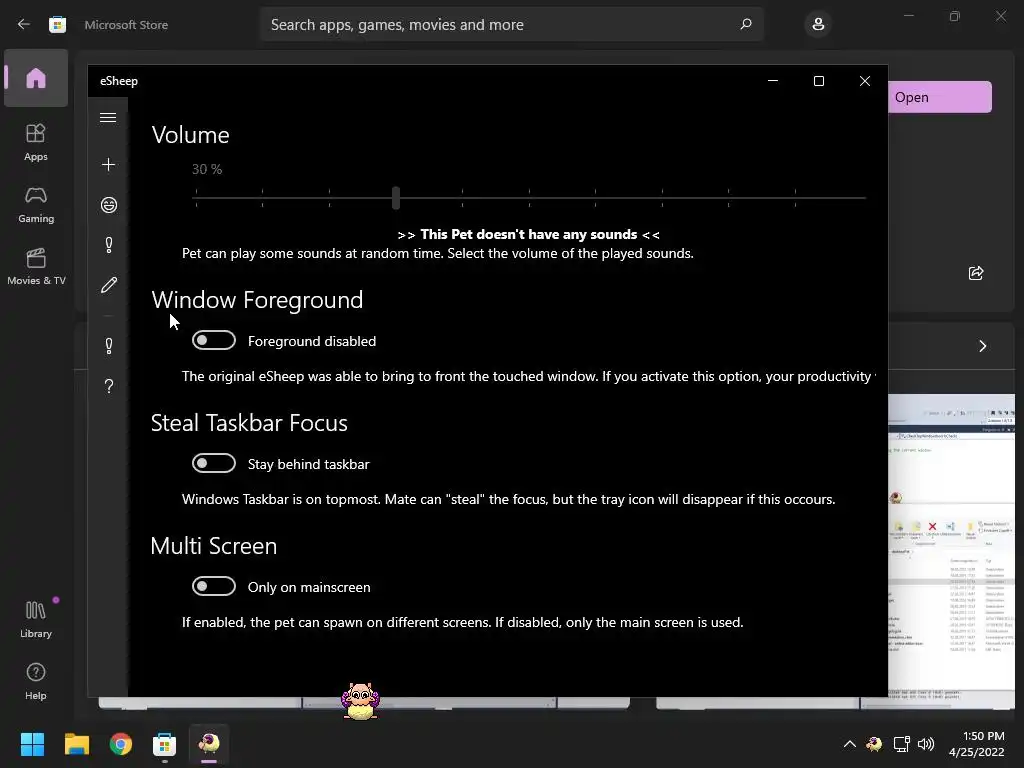This screenshot has height=768, width=1024.
Task: Open Help in Microsoft Store sidebar
Action: 36,681
